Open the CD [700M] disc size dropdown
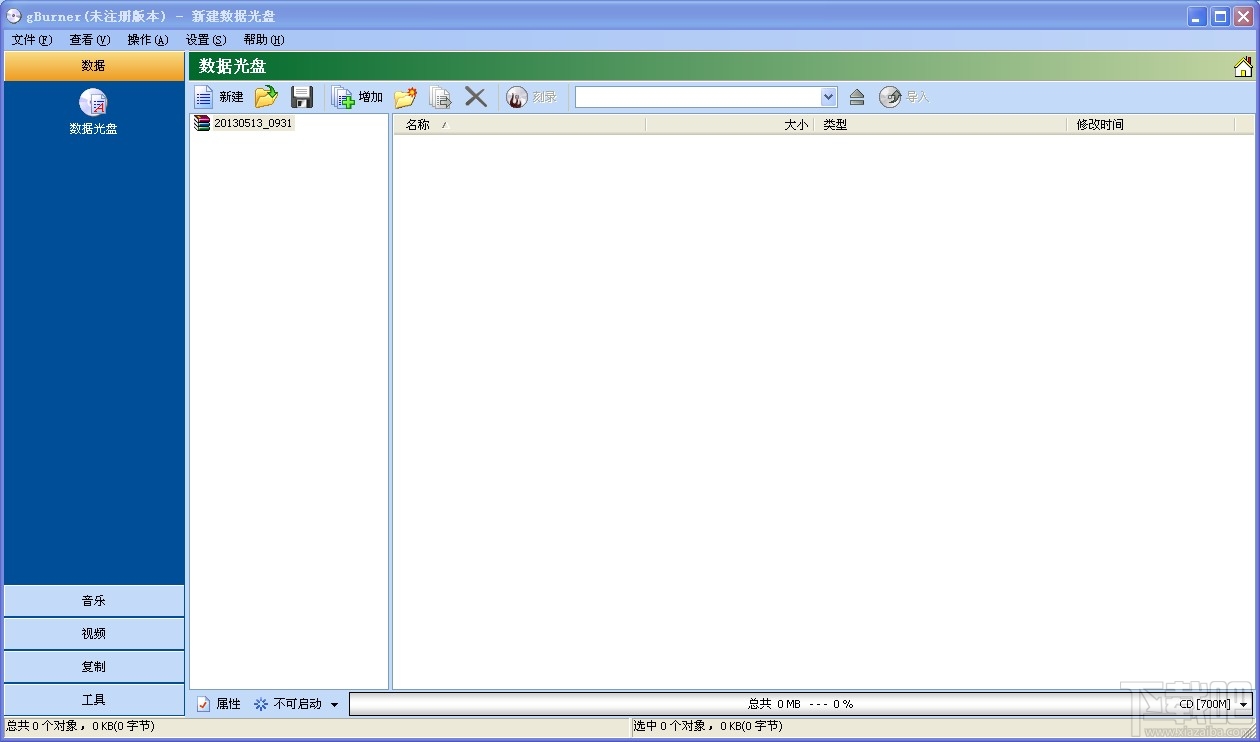1260x742 pixels. [1244, 704]
